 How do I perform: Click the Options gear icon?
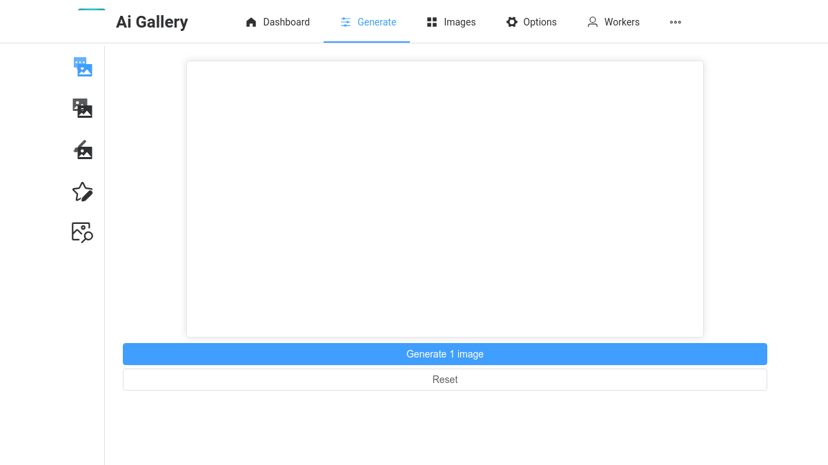pos(512,22)
